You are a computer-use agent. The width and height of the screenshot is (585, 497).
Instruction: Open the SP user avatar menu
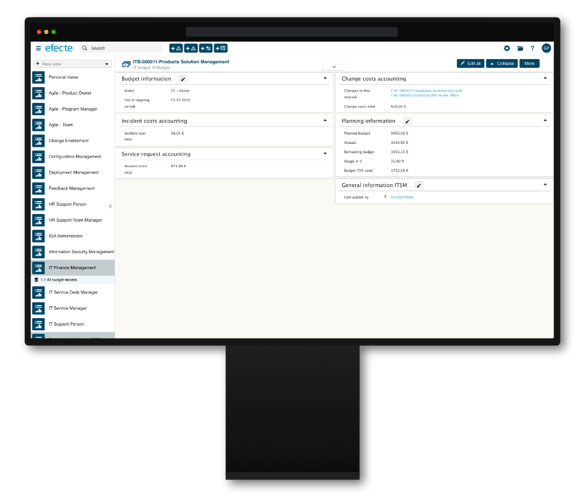546,48
